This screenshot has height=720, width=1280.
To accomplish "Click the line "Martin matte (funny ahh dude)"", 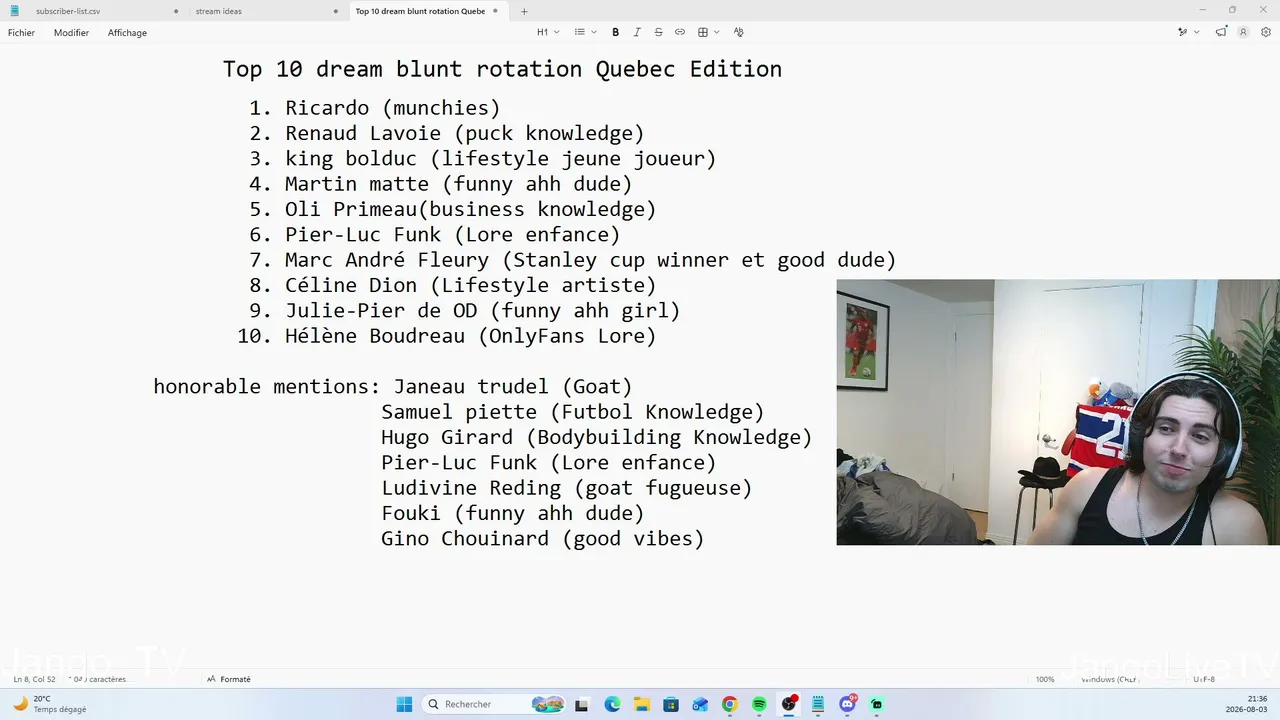I will click(x=458, y=184).
